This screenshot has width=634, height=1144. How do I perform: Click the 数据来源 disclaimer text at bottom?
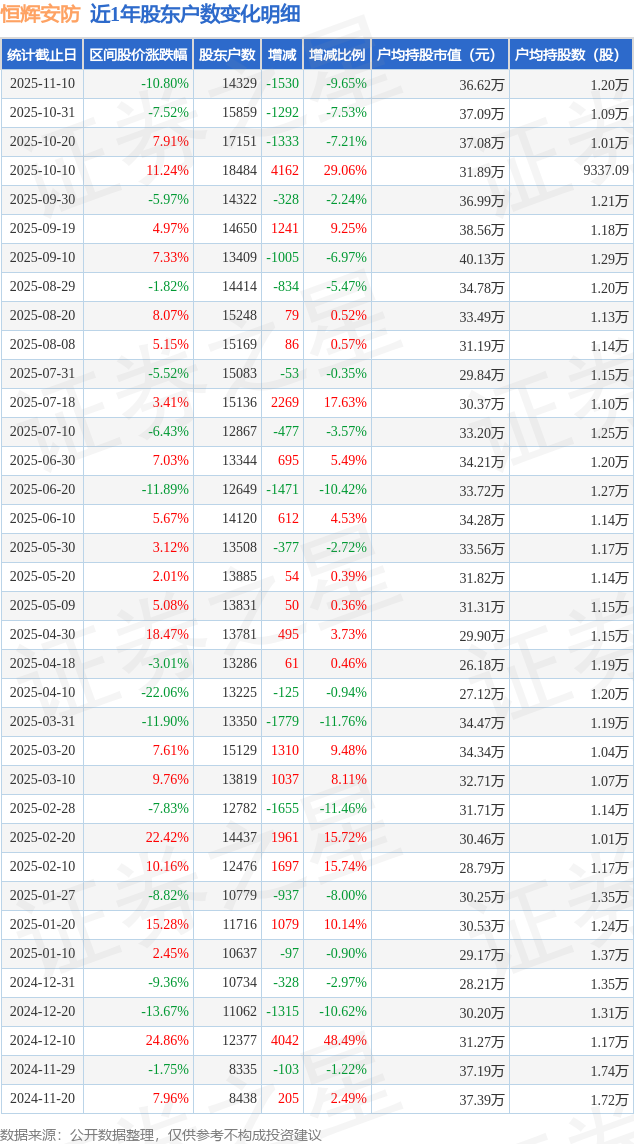click(x=161, y=1134)
